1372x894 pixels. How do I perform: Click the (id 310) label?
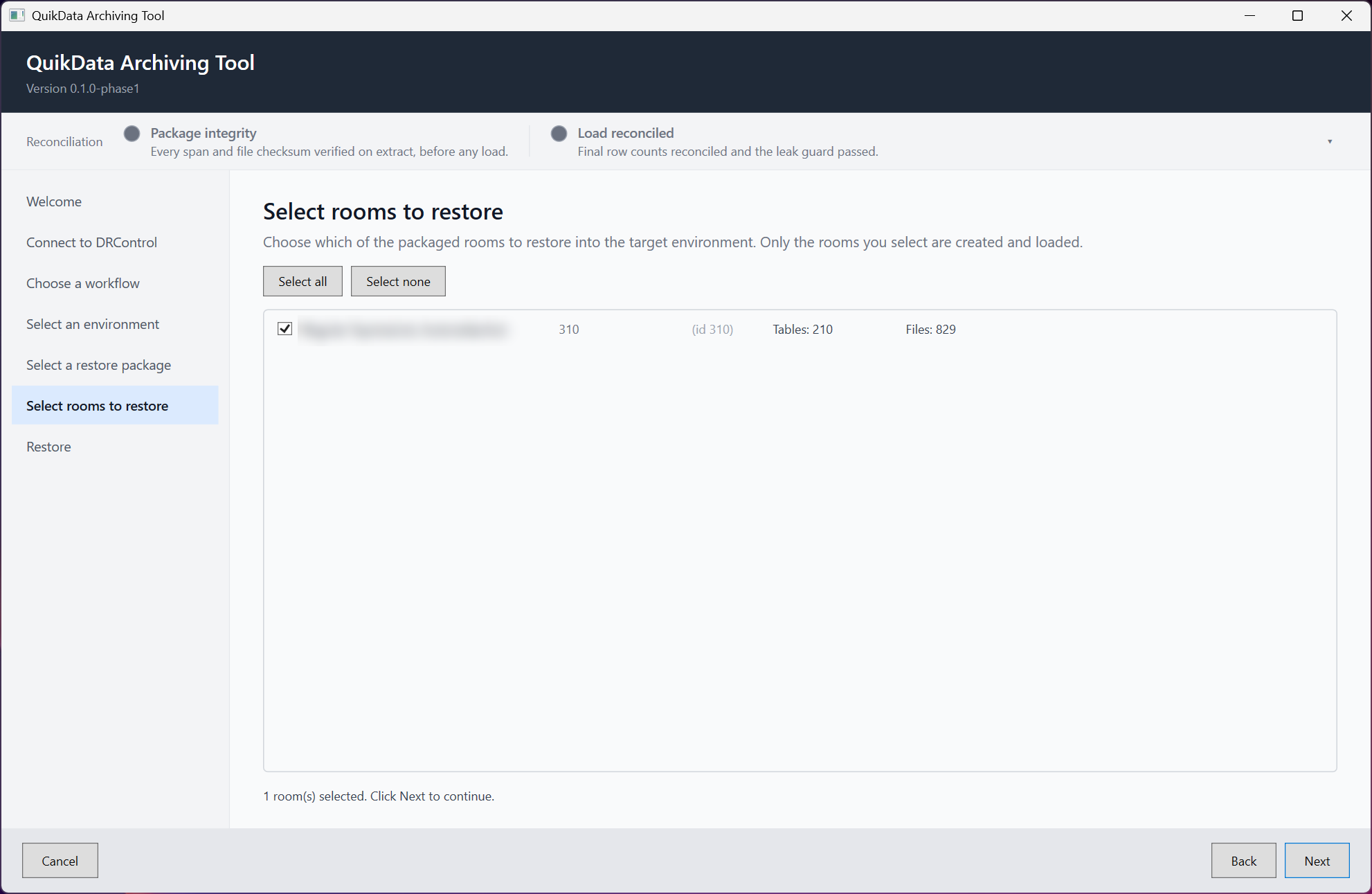click(x=712, y=330)
